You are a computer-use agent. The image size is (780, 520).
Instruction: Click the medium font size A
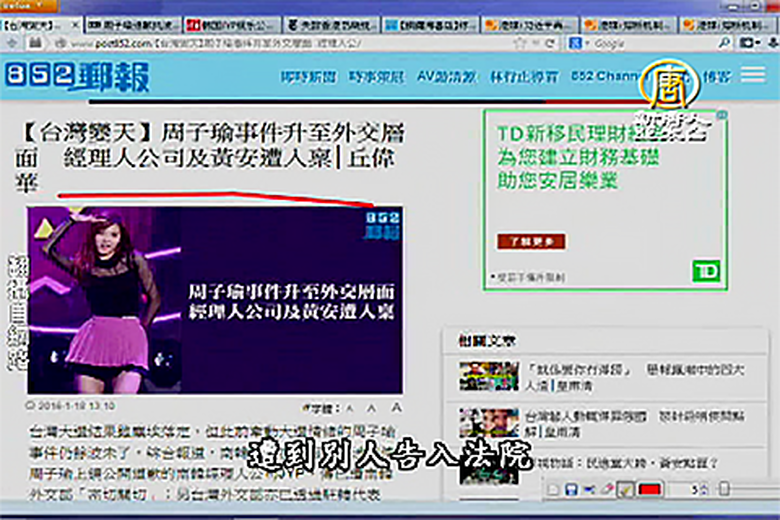[371, 408]
